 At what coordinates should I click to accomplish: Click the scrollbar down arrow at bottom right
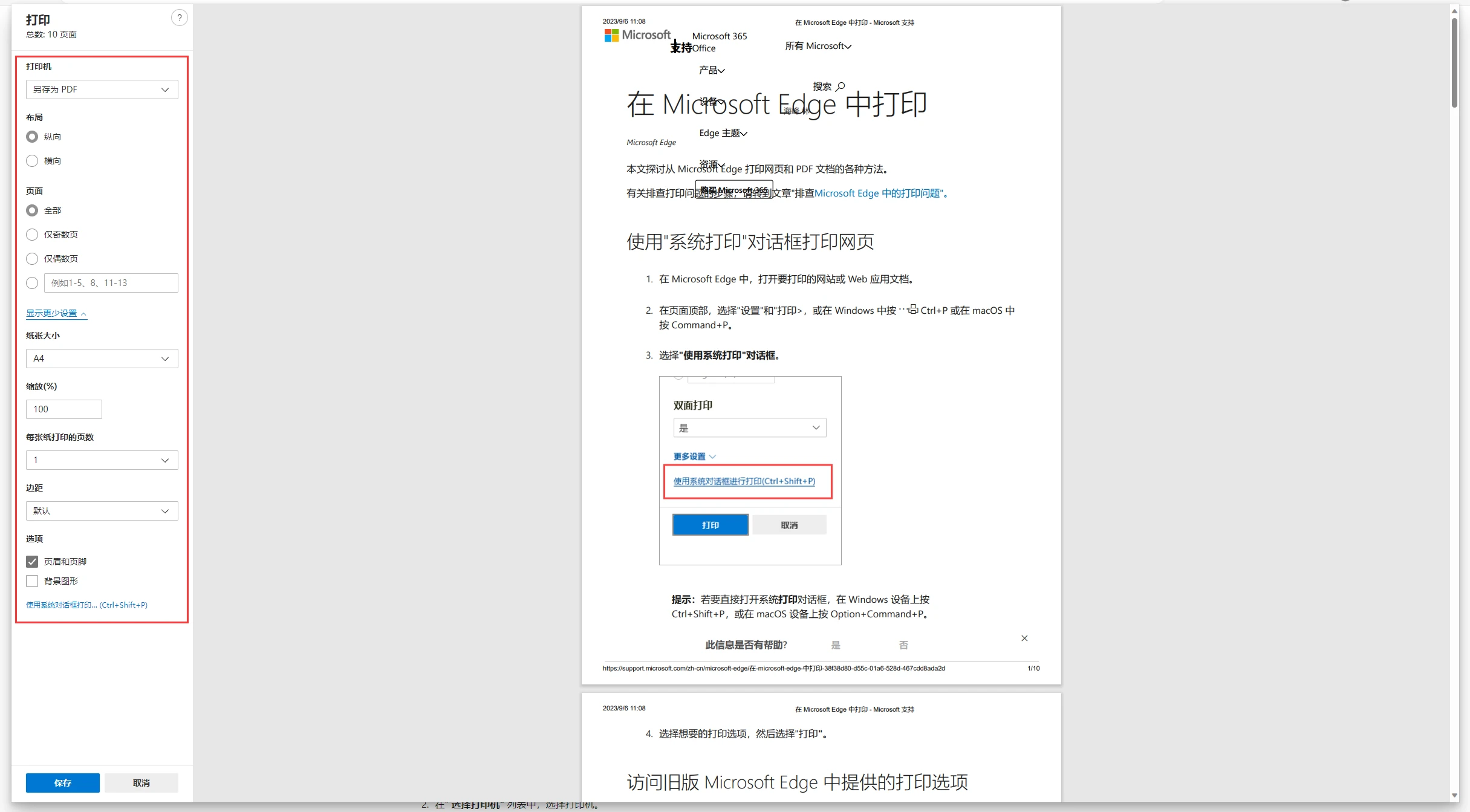click(1455, 796)
